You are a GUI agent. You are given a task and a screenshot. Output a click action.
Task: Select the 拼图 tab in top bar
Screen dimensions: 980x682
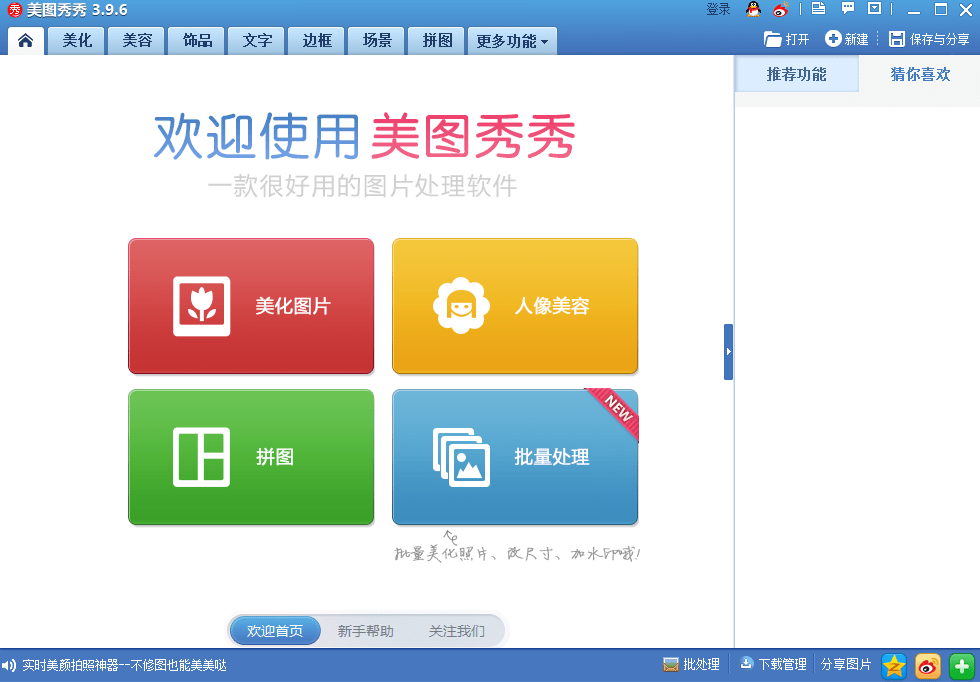coord(437,41)
